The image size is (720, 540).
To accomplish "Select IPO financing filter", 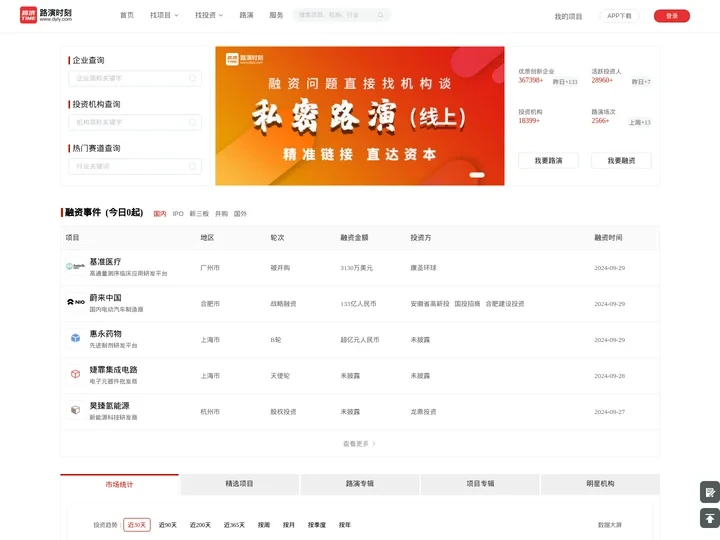I will point(178,214).
